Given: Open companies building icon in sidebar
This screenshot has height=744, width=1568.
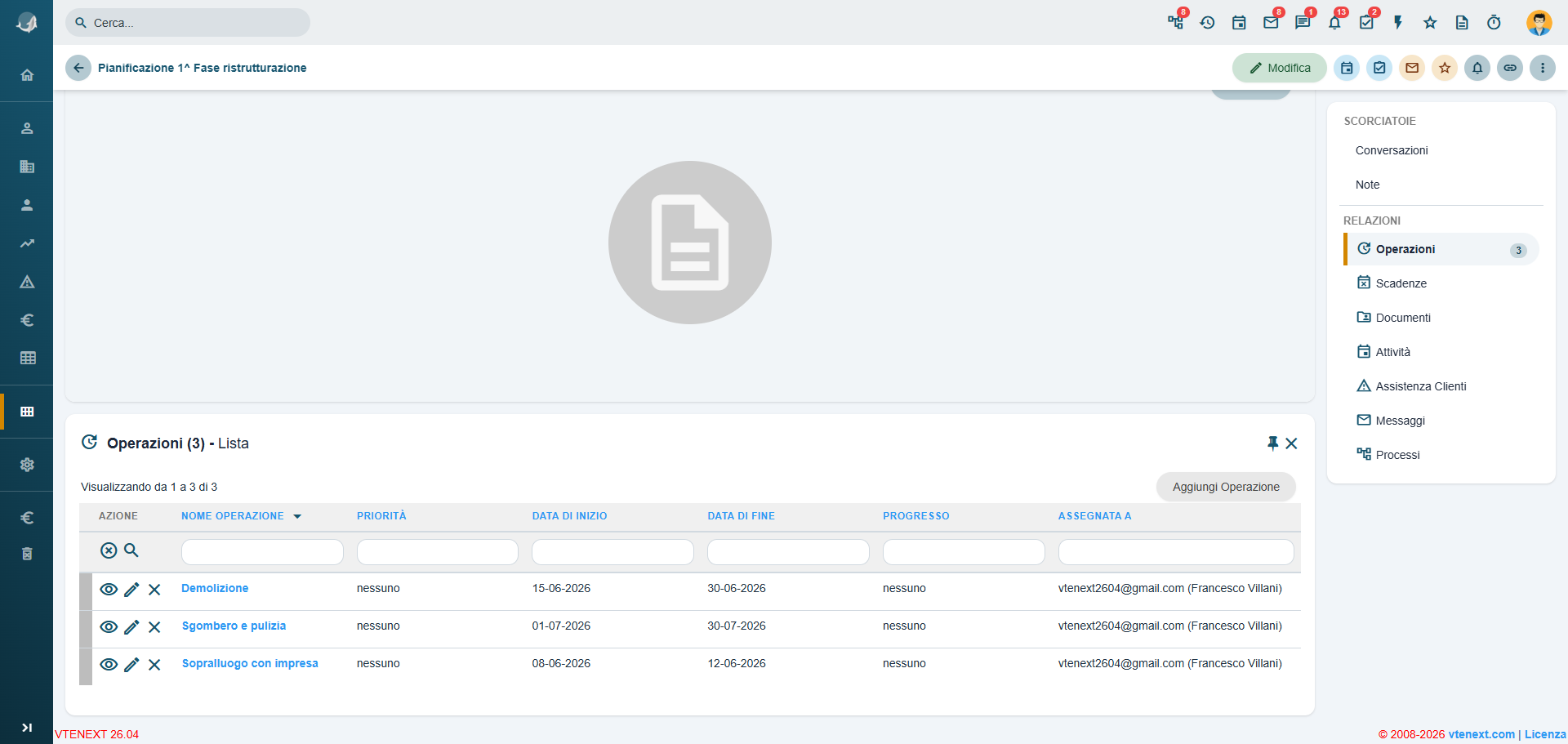Looking at the screenshot, I should [27, 167].
